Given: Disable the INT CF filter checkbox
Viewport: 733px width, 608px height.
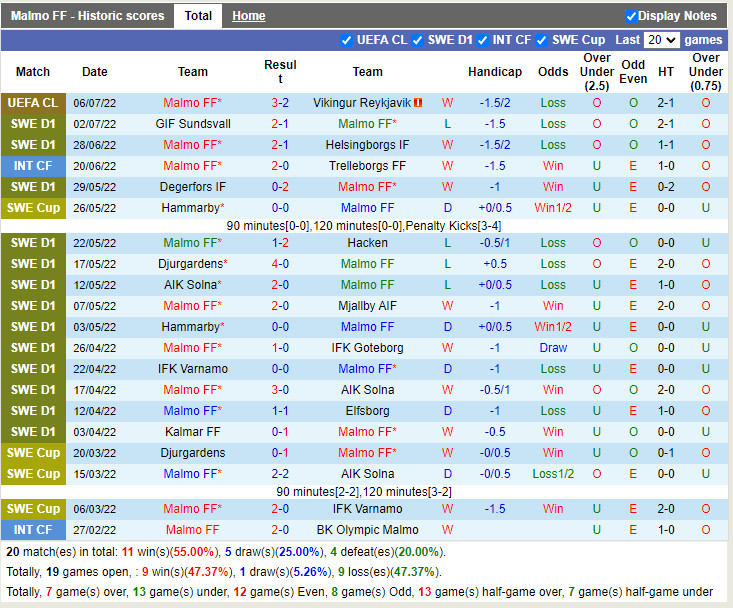Looking at the screenshot, I should pos(482,40).
